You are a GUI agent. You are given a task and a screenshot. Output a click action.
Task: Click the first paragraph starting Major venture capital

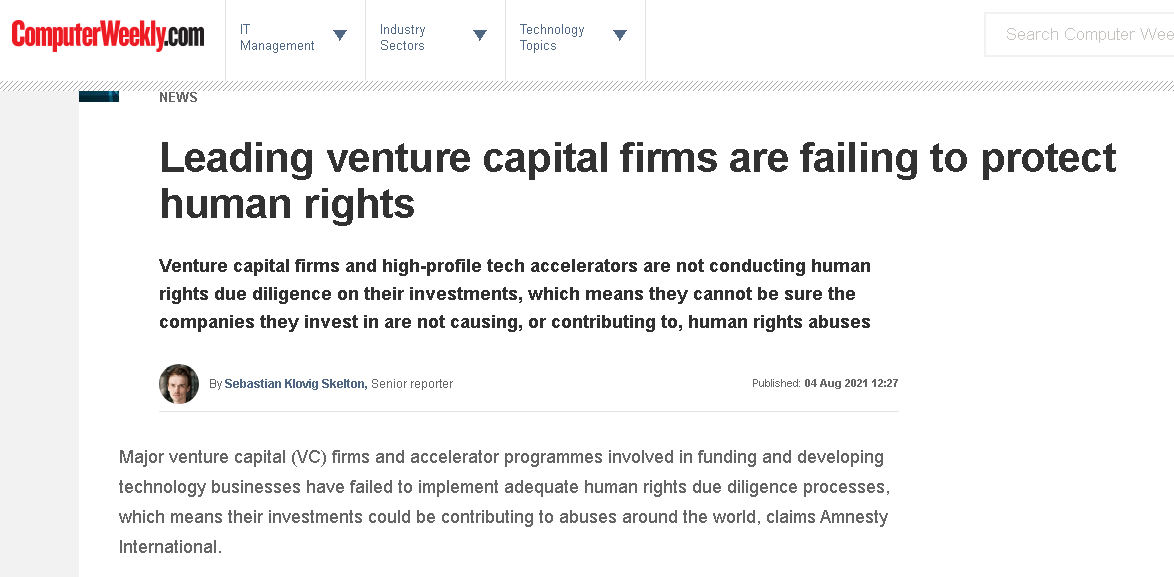(504, 502)
